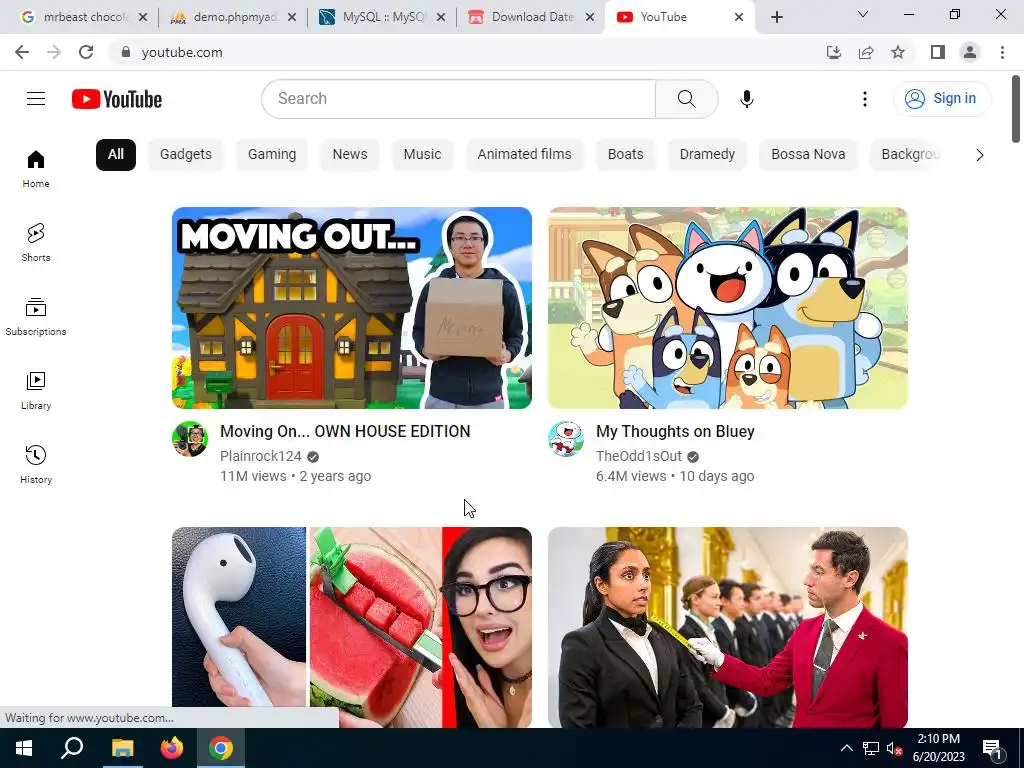Select the Boats filter chip
1024x768 pixels.
pyautogui.click(x=626, y=155)
